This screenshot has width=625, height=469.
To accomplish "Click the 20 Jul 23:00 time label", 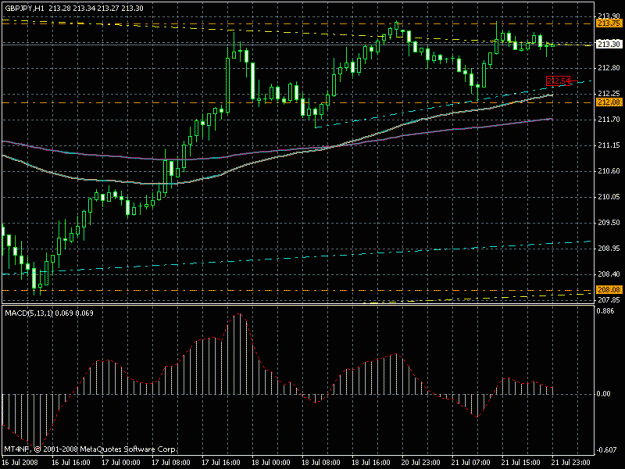I will click(421, 463).
